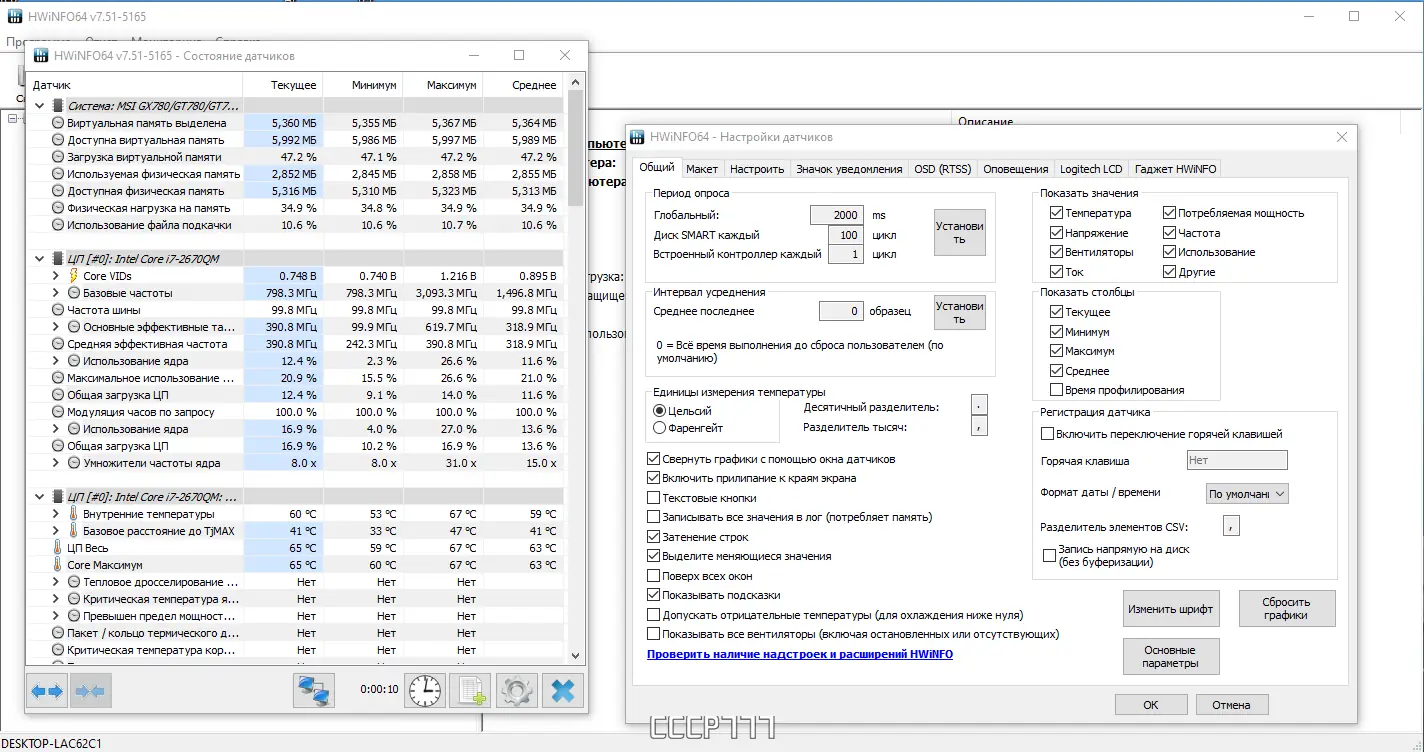The height and width of the screenshot is (752, 1424).
Task: Enable the Текстовые кнопки checkbox
Action: point(654,498)
